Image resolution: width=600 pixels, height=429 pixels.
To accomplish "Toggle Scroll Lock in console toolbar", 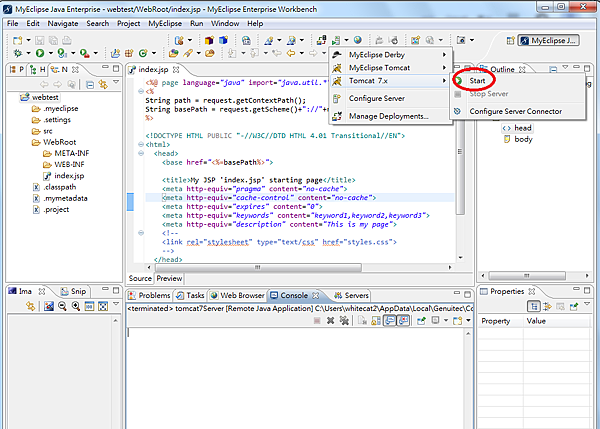I will (x=376, y=321).
